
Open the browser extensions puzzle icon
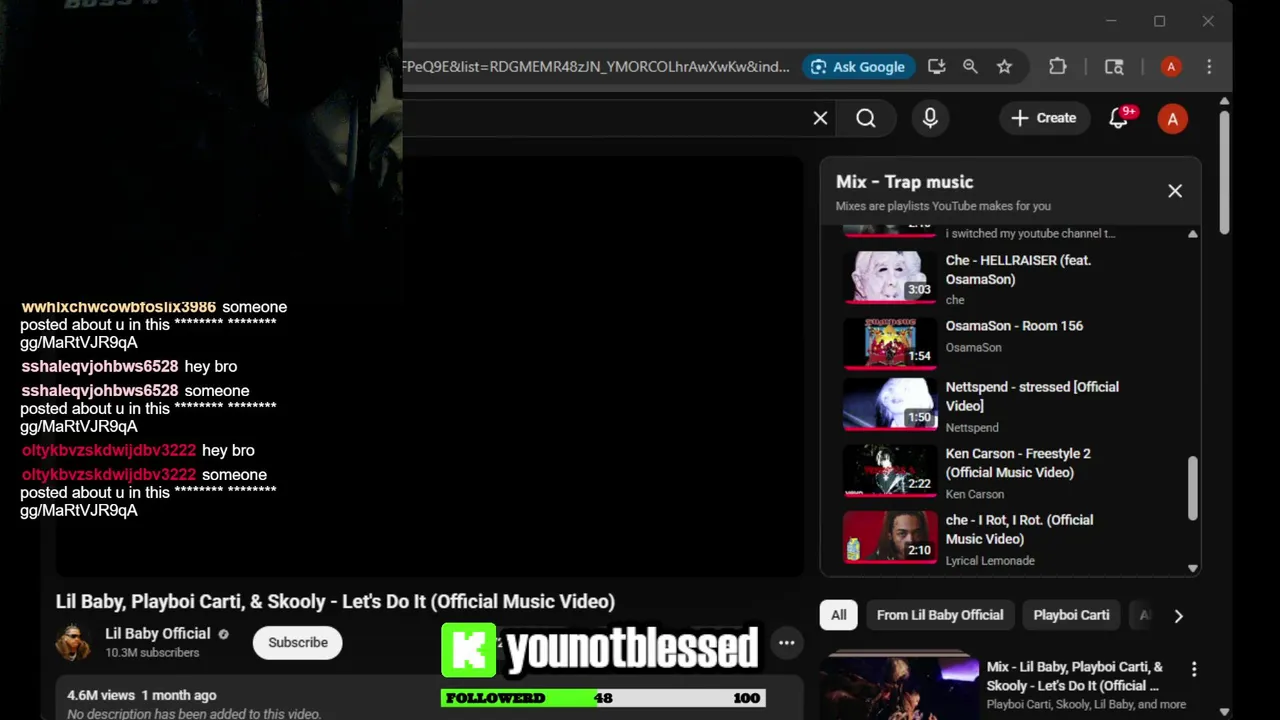tap(1058, 67)
